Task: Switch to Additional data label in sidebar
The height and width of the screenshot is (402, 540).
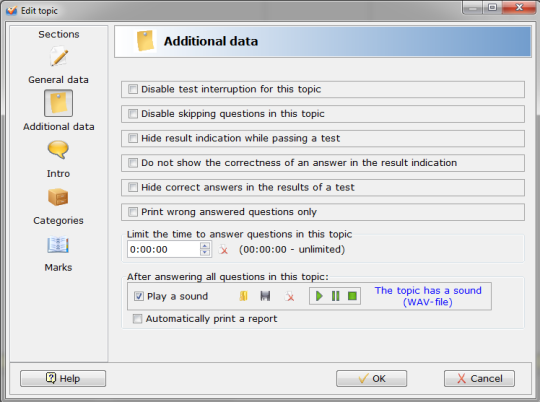Action: (x=59, y=126)
